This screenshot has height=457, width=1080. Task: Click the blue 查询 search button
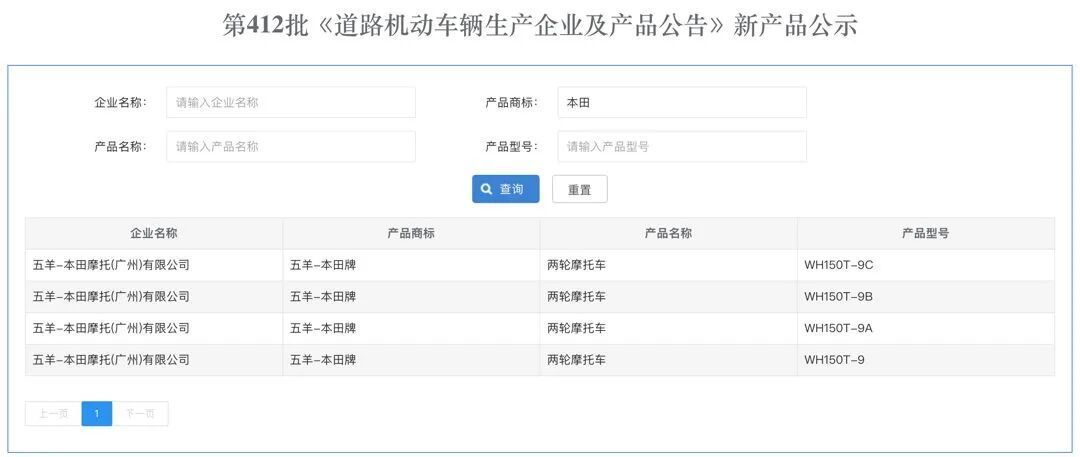[506, 189]
